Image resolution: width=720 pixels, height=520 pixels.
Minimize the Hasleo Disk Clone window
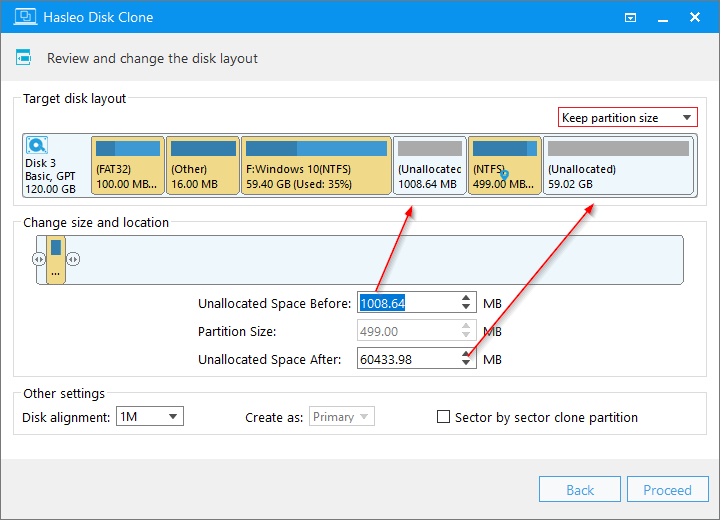tap(663, 18)
